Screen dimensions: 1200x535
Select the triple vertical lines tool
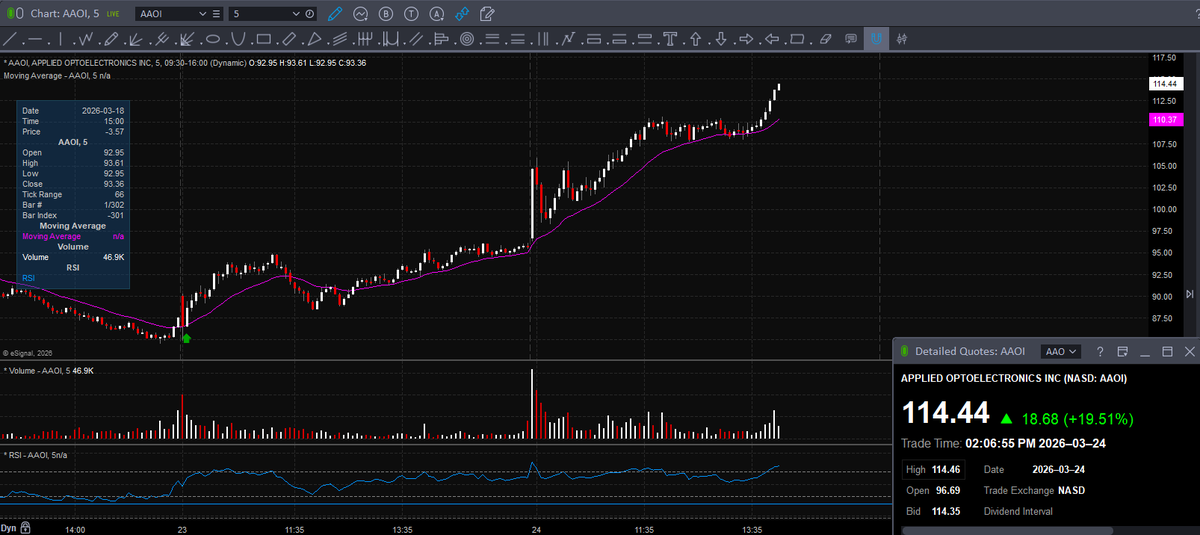coord(543,40)
